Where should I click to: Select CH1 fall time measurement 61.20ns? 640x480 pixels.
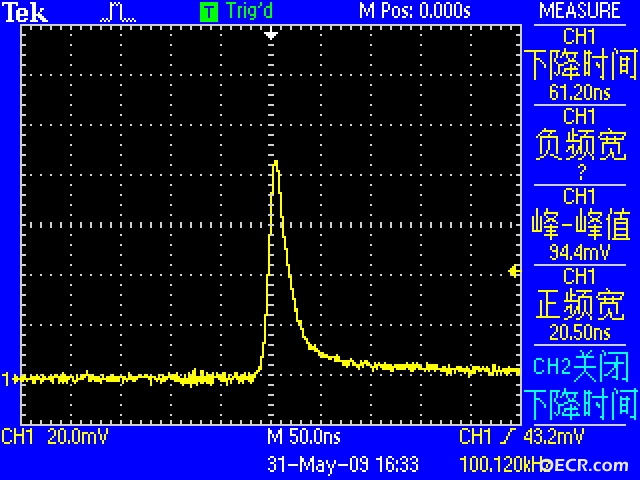click(580, 65)
